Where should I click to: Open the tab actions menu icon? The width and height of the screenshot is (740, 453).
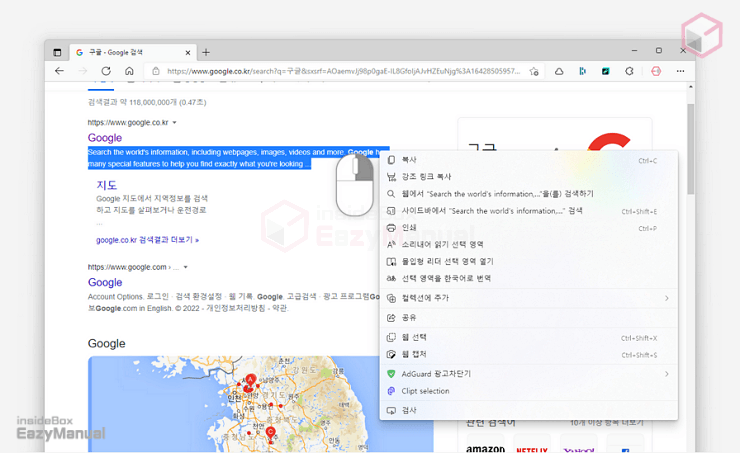coord(57,52)
